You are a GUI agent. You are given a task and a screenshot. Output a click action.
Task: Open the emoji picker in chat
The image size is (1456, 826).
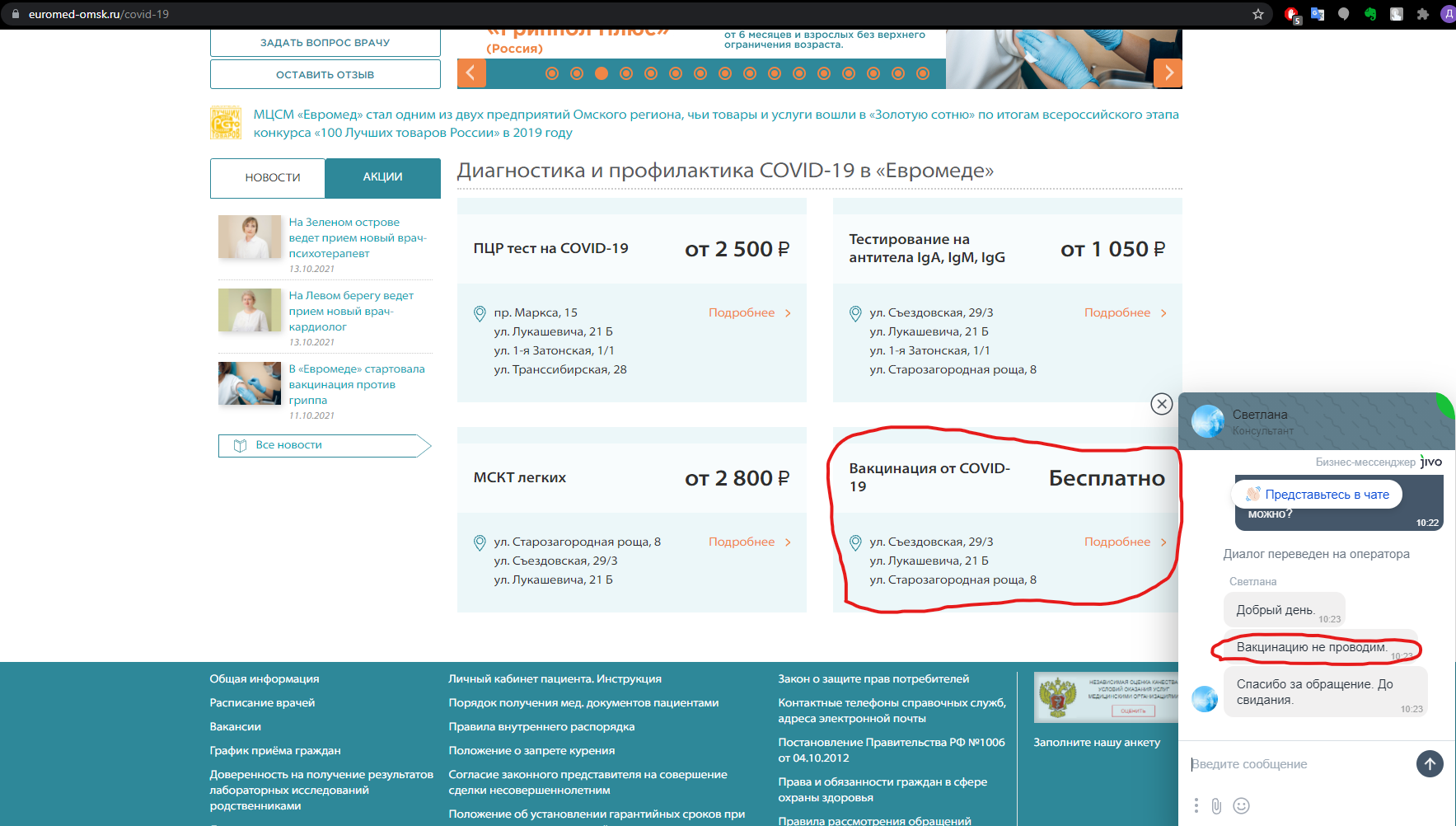pyautogui.click(x=1242, y=805)
